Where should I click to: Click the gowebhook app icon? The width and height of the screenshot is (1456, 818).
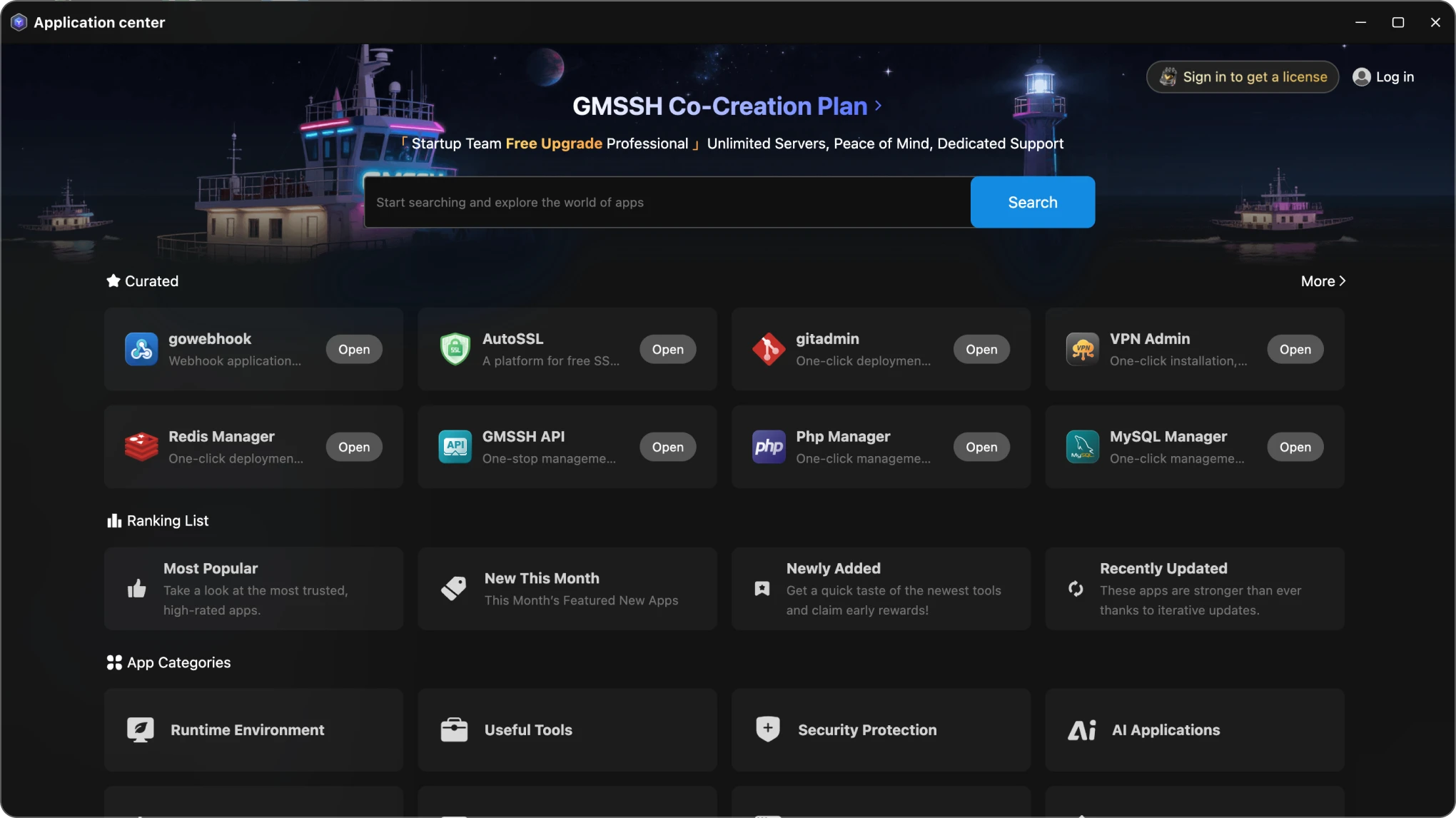coord(141,349)
